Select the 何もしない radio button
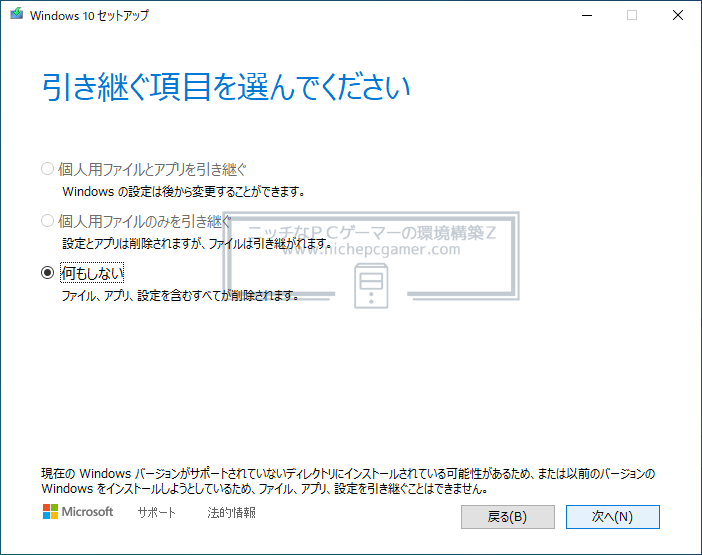 47,272
